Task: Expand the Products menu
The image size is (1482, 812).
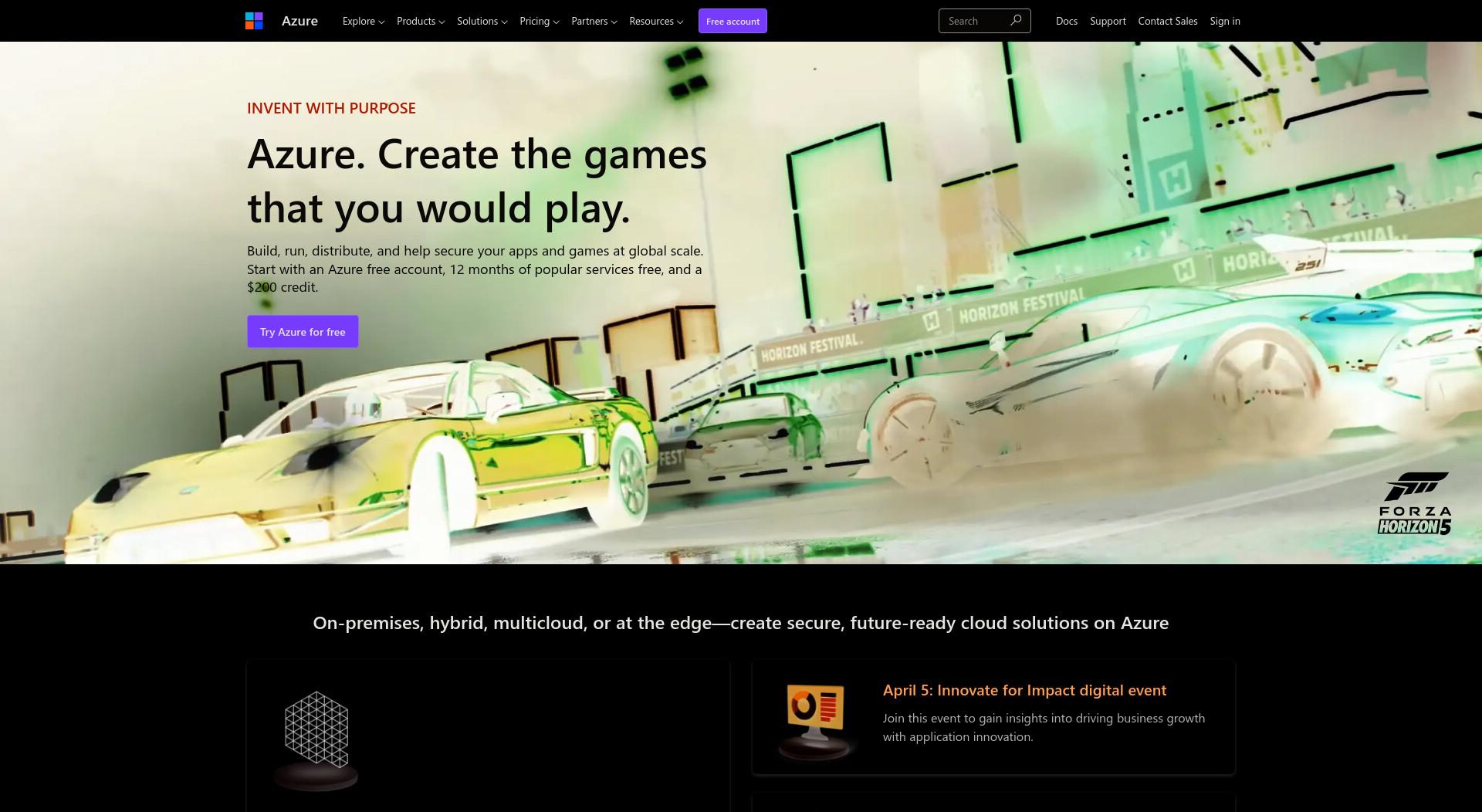Action: click(x=421, y=21)
